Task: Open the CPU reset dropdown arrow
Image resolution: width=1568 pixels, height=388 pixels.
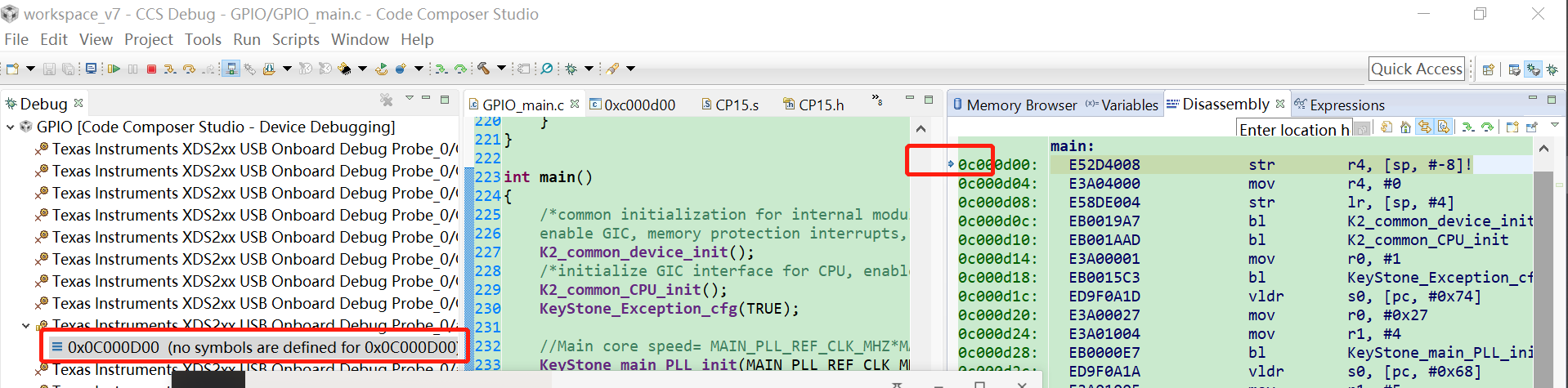Action: (362, 69)
